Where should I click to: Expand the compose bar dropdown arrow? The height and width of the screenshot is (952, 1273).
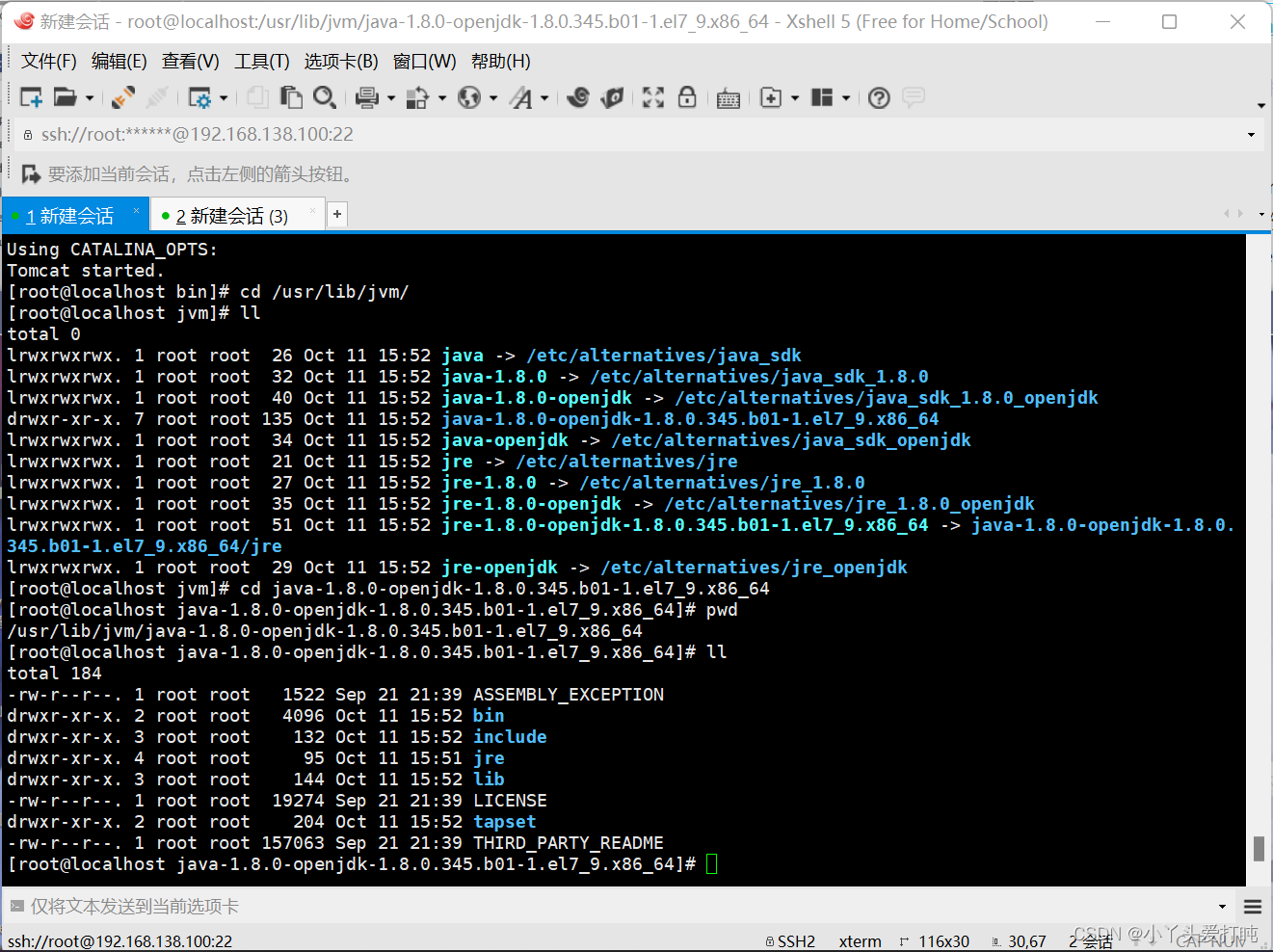(1222, 907)
